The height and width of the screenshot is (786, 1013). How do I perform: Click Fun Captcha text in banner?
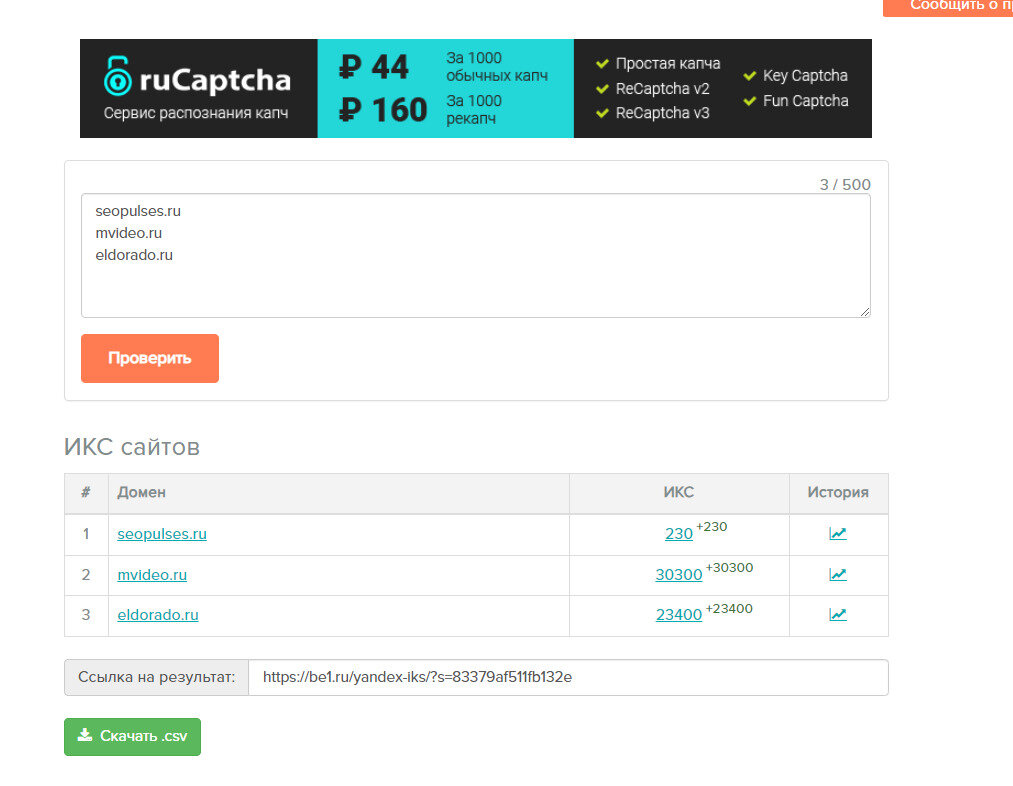(x=806, y=101)
